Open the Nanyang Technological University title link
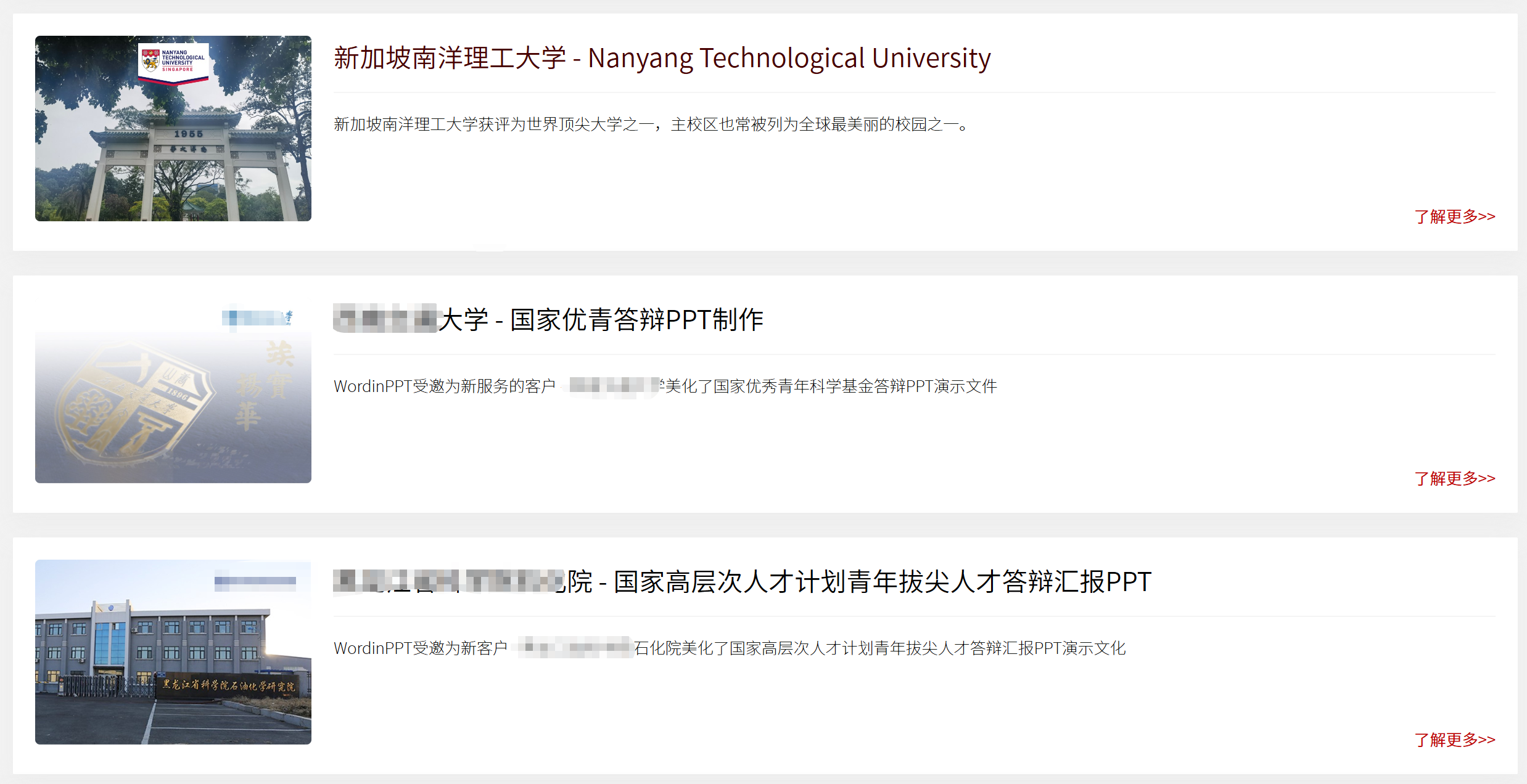The image size is (1527, 784). pos(662,59)
